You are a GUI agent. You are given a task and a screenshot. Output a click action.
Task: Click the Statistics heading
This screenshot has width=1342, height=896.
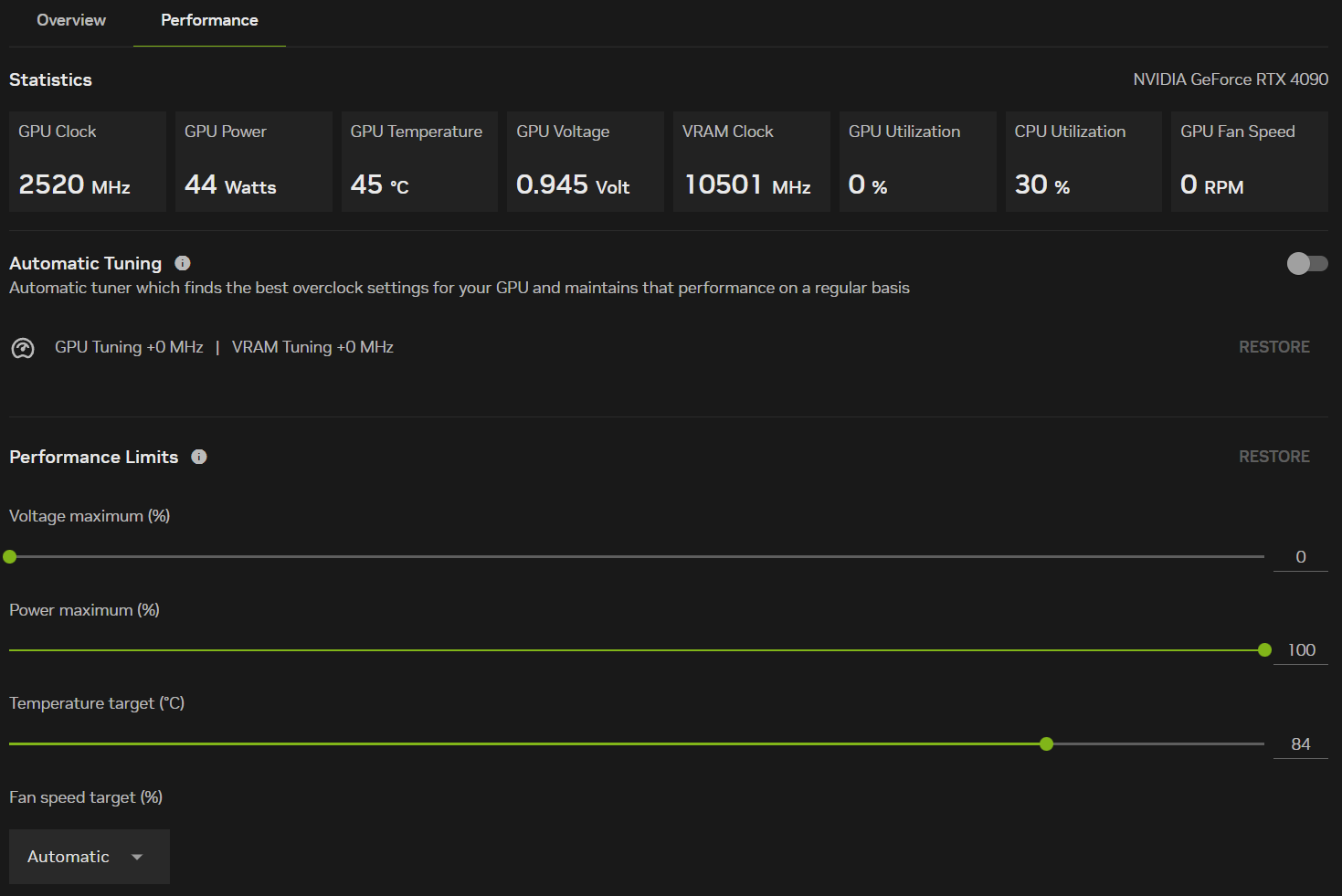(x=50, y=79)
